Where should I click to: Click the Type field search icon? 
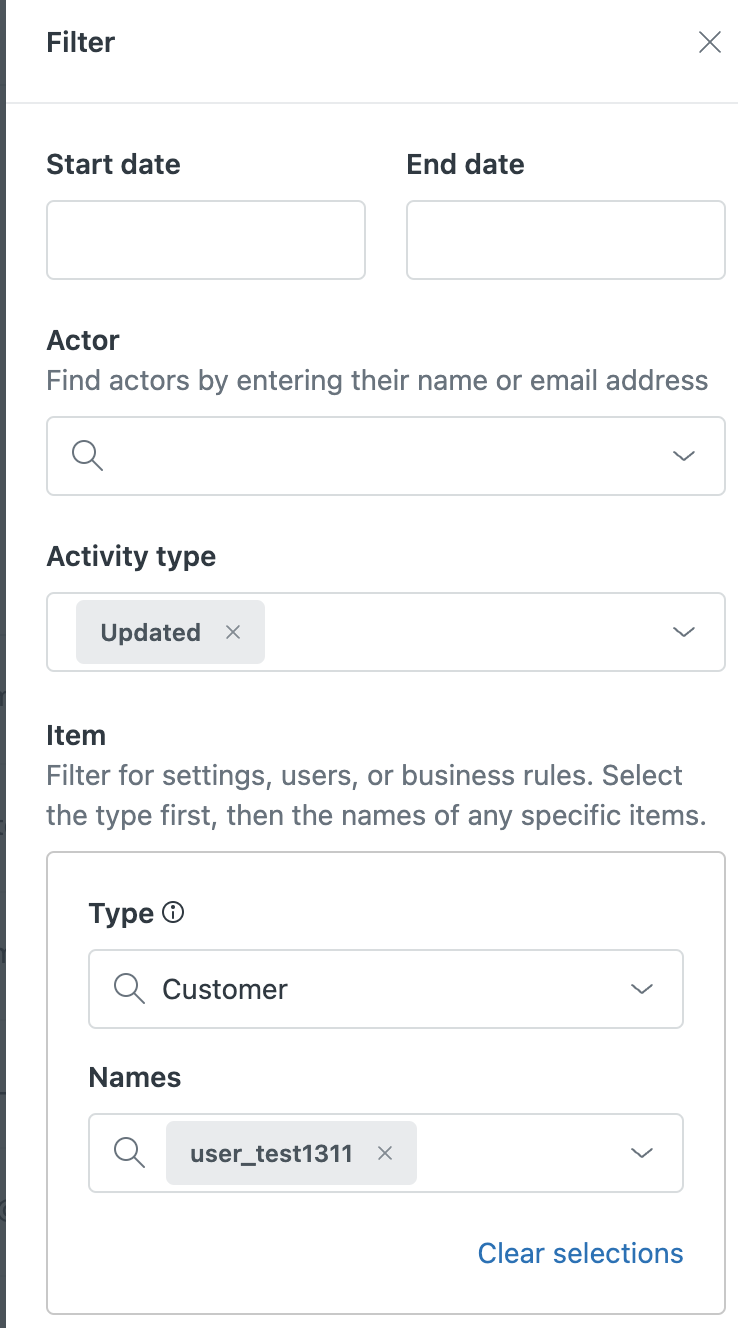point(130,989)
